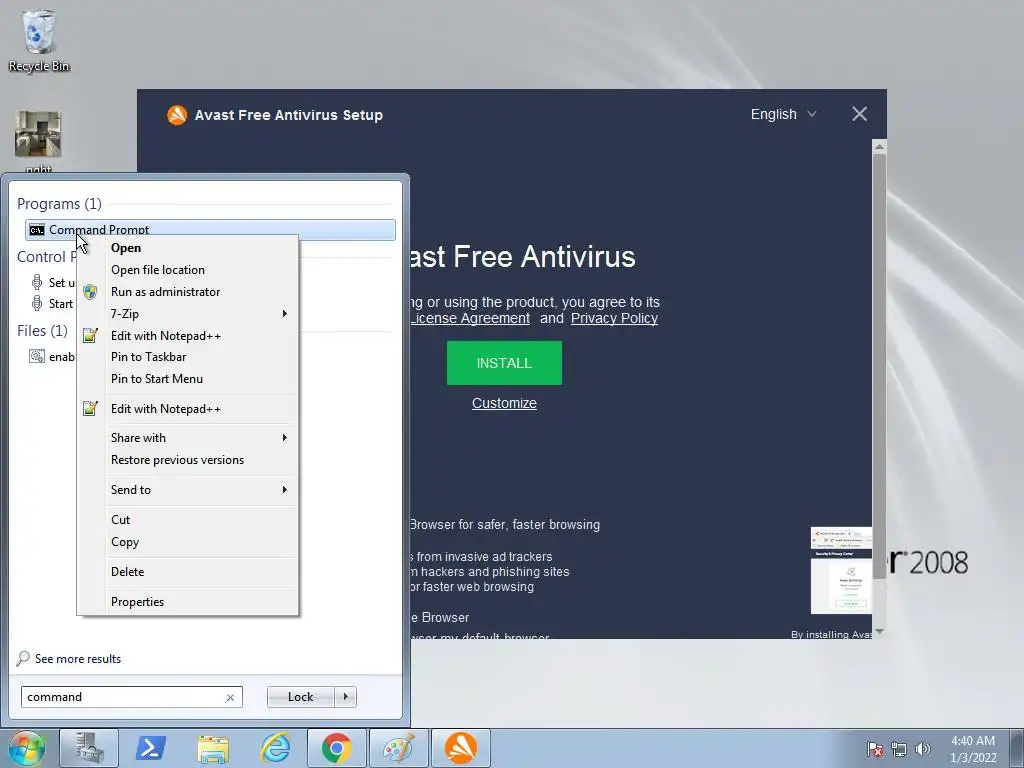1024x768 pixels.
Task: Choose Run as administrator
Action: click(165, 292)
